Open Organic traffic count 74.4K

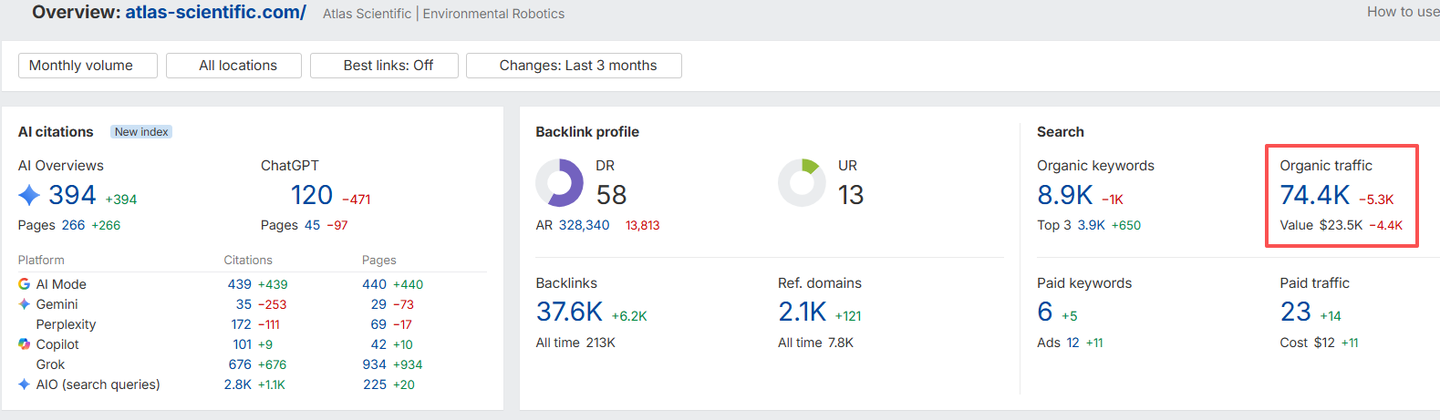pos(1315,194)
